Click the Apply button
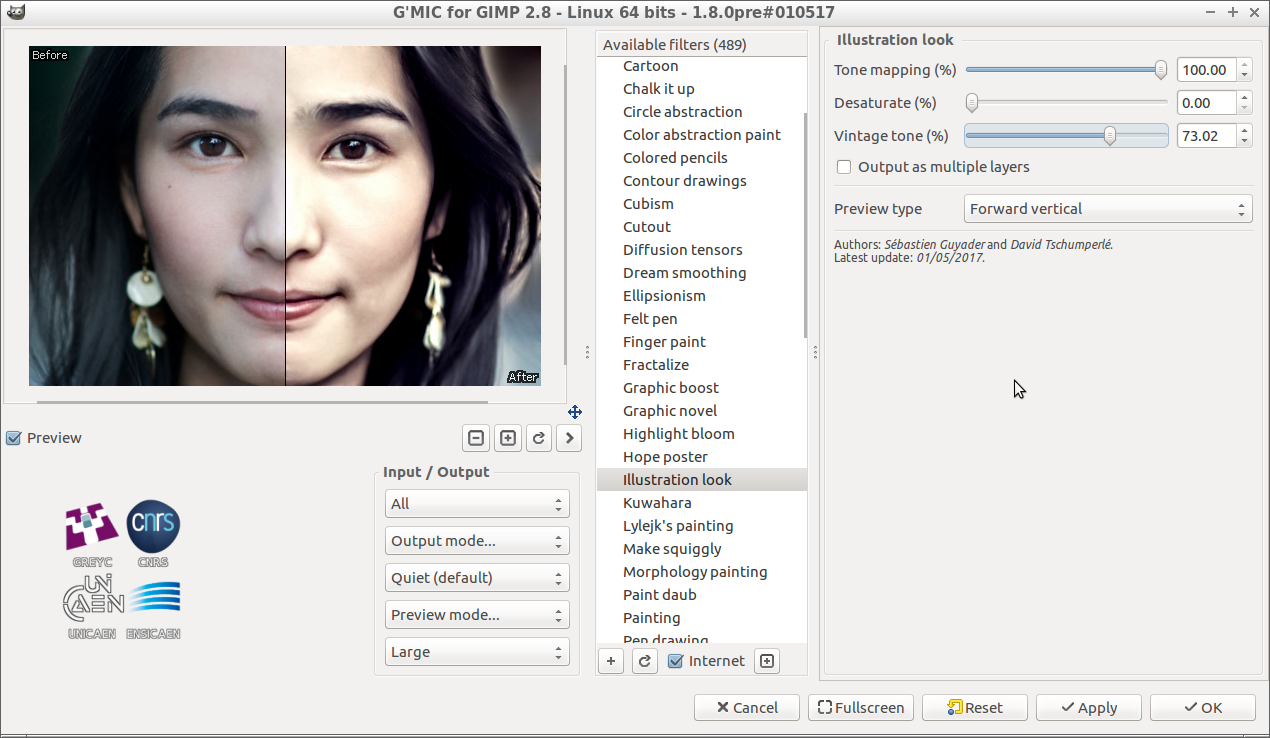This screenshot has height=738, width=1270. (1089, 708)
